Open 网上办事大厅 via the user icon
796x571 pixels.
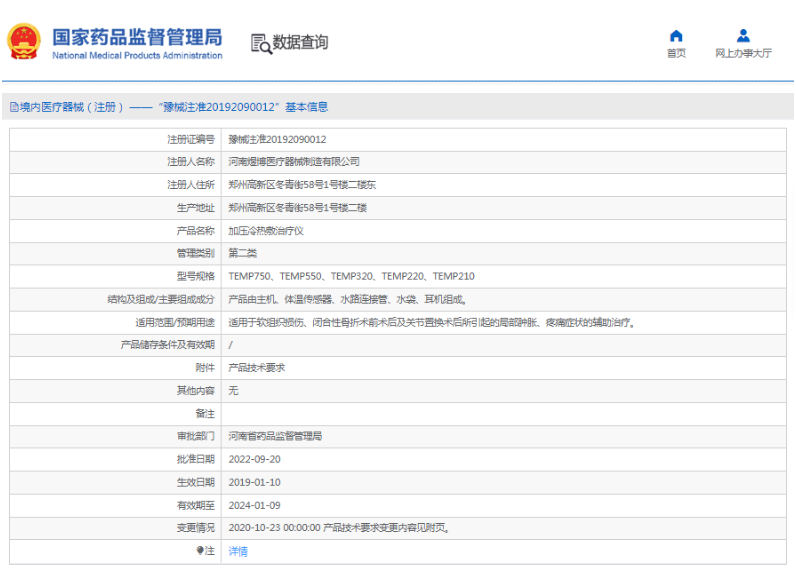pos(743,36)
